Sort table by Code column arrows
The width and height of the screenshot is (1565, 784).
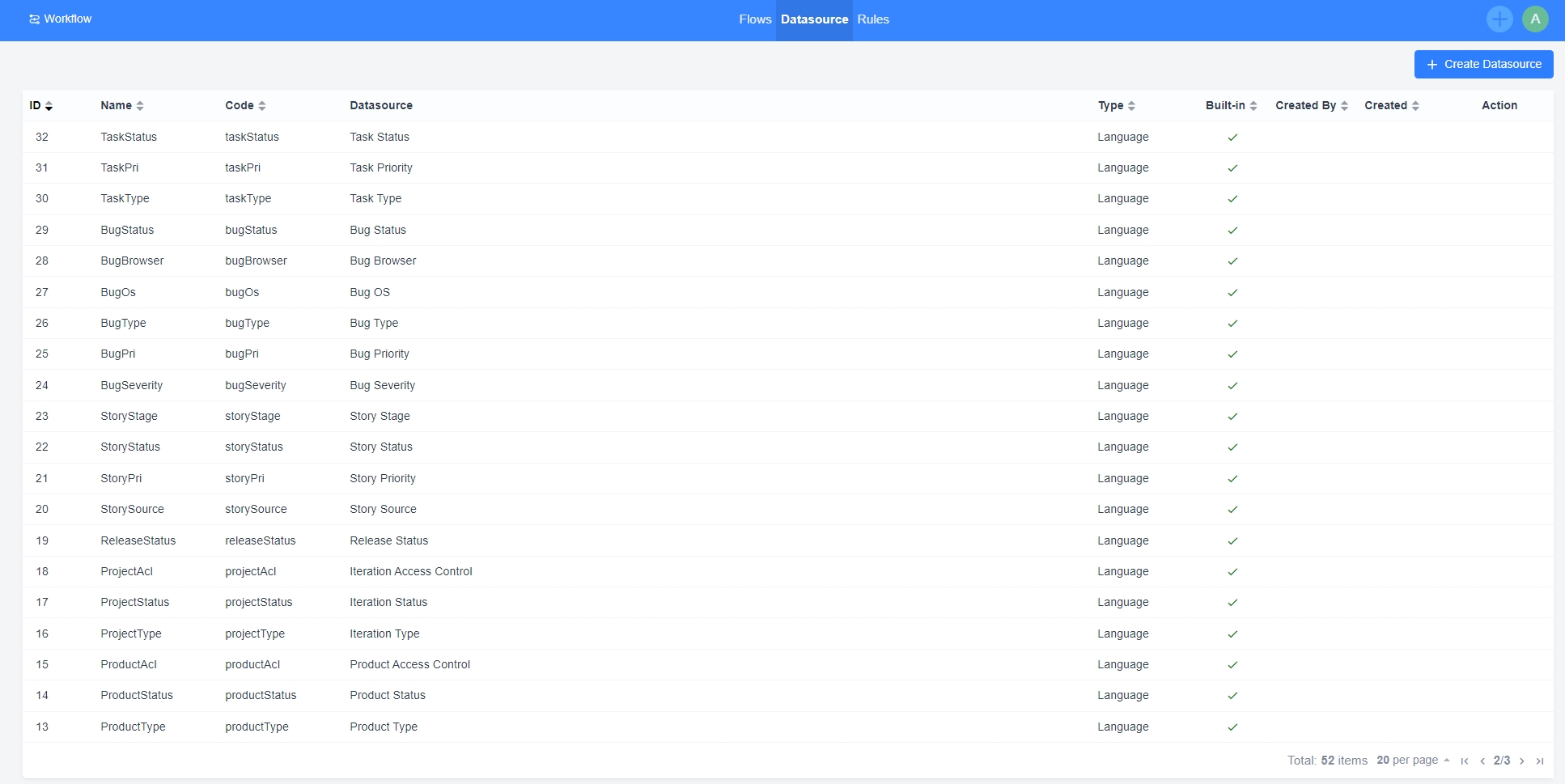coord(261,106)
